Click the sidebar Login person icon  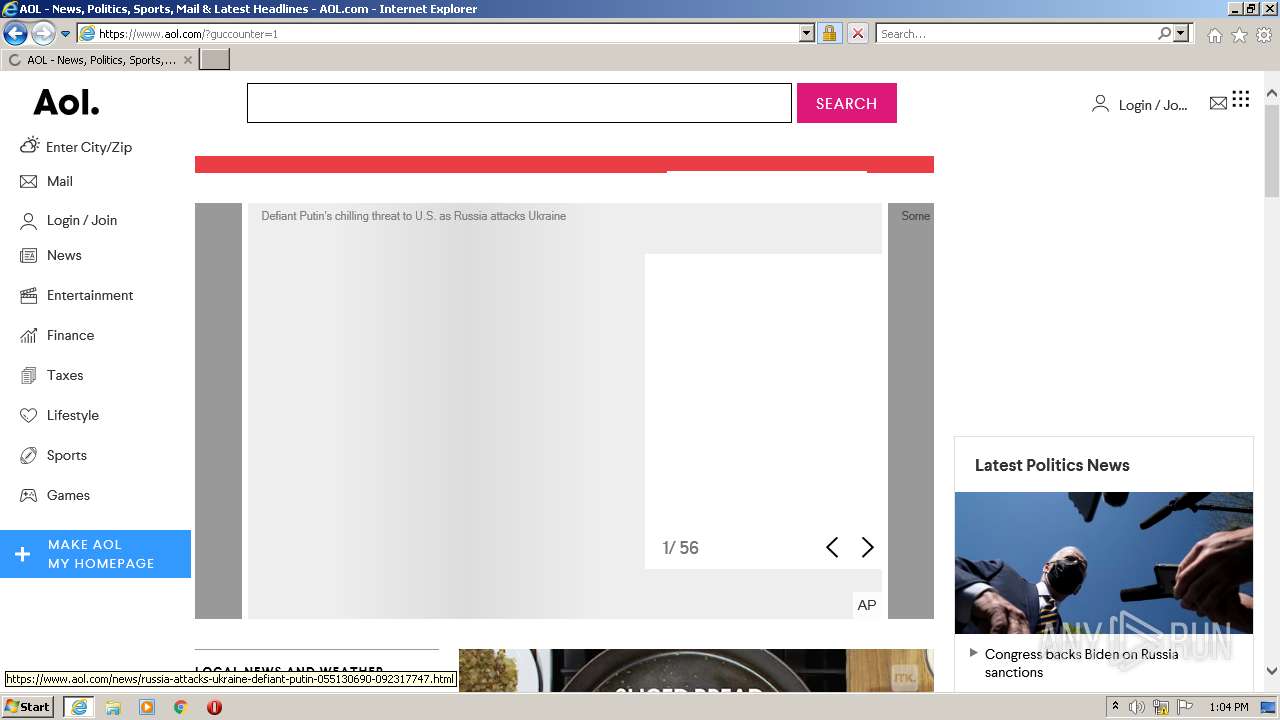(28, 221)
